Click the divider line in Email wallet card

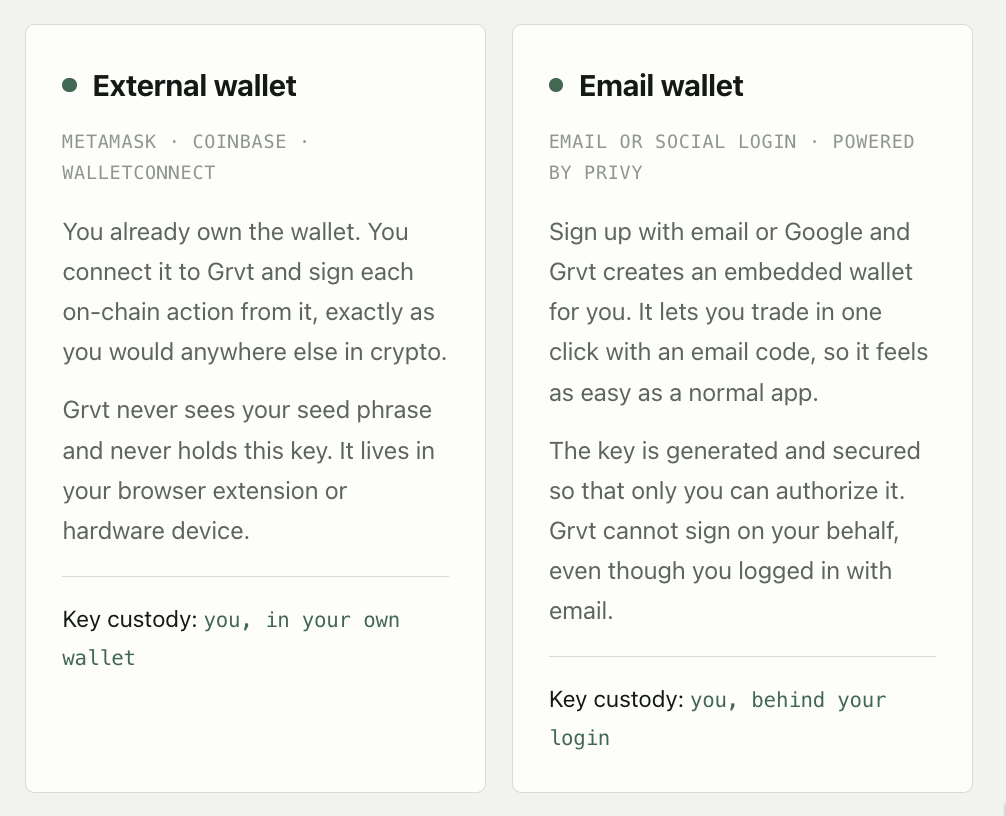point(742,656)
